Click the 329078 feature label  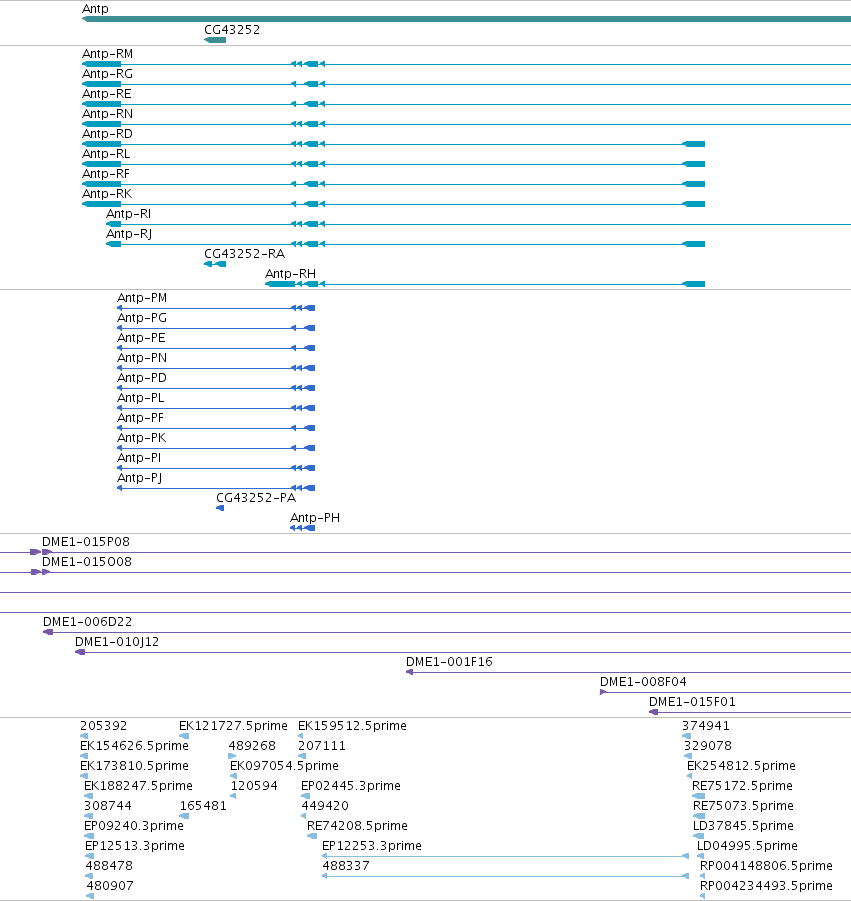tap(708, 746)
